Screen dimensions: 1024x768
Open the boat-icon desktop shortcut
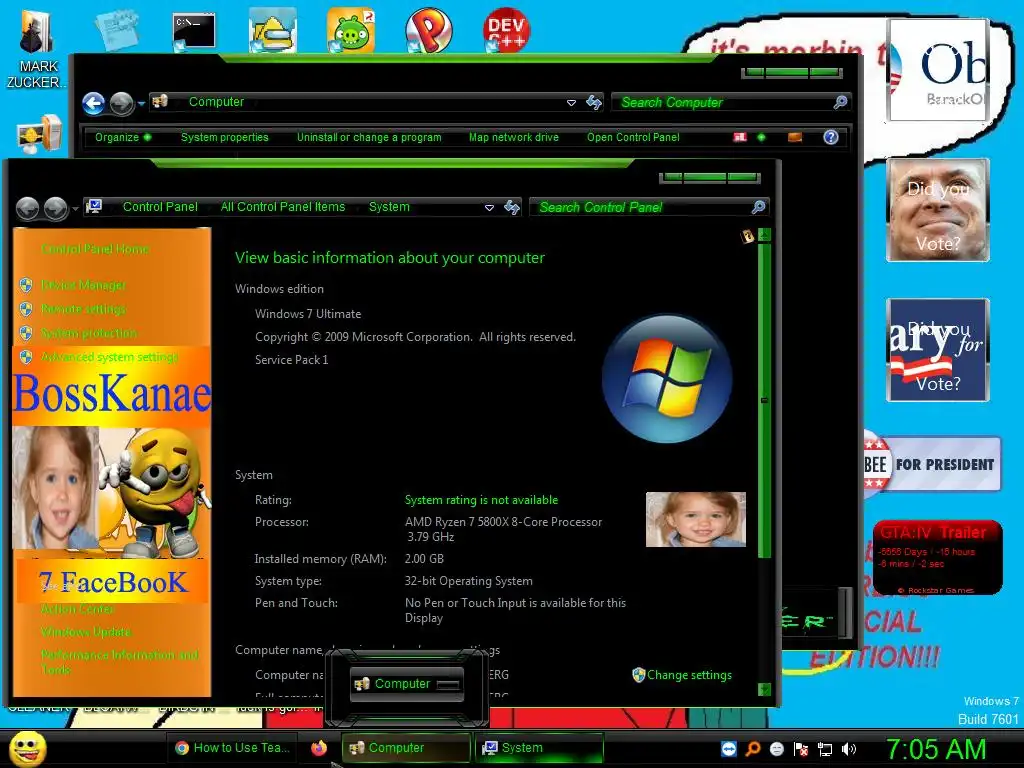pos(272,30)
